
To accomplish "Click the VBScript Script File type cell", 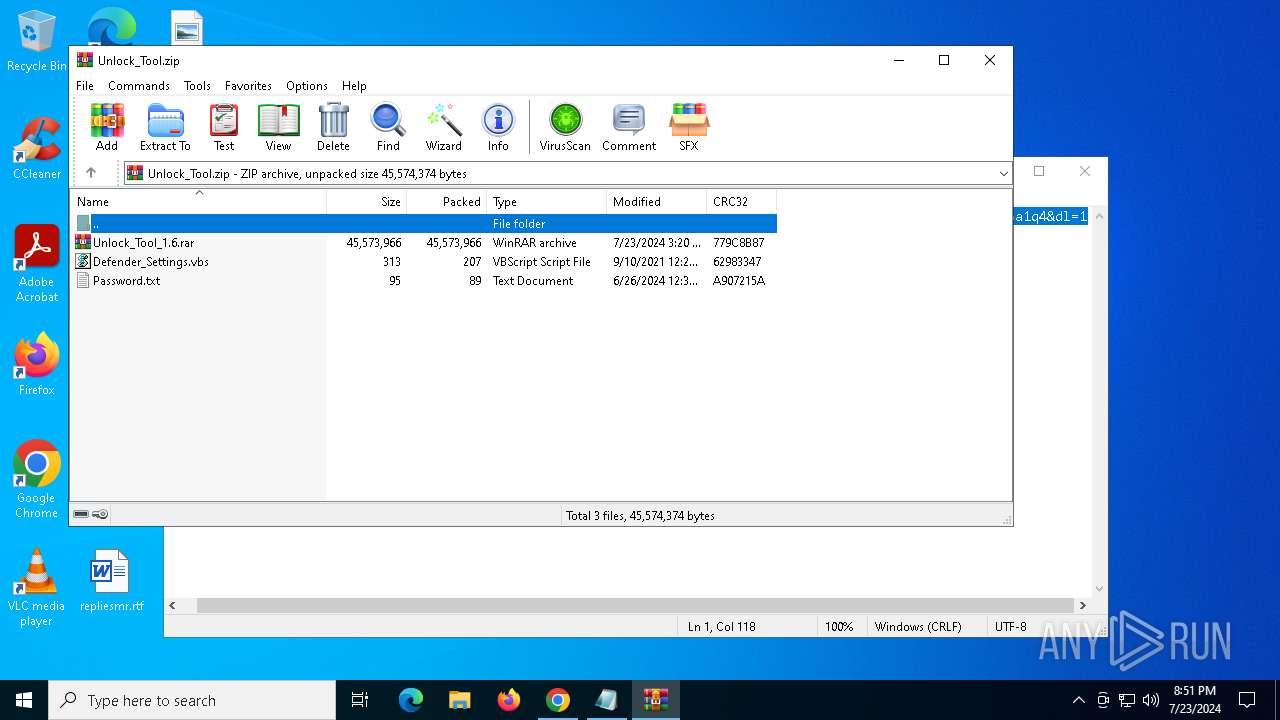I will 542,262.
